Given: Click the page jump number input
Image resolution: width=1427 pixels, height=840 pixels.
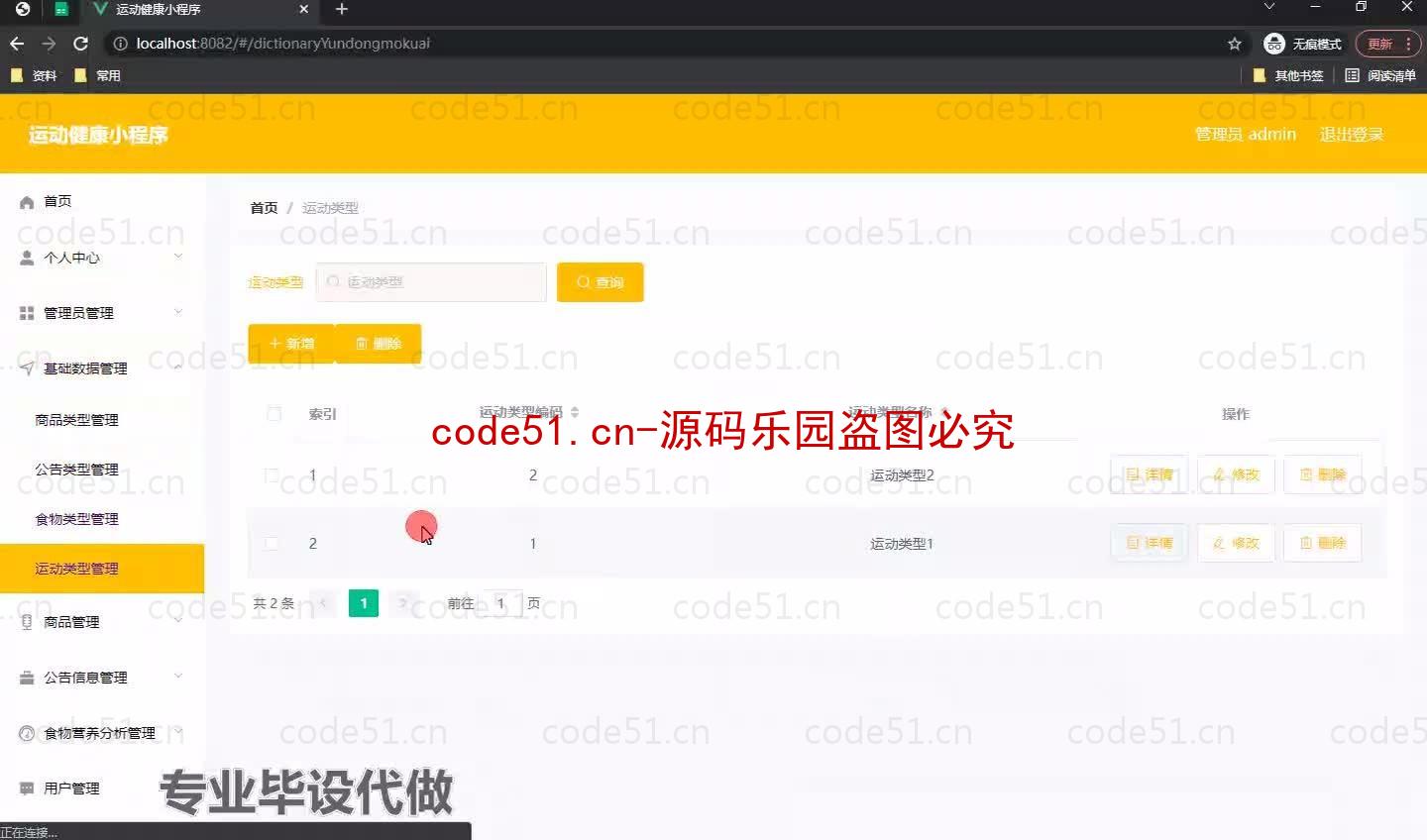Looking at the screenshot, I should pos(501,603).
